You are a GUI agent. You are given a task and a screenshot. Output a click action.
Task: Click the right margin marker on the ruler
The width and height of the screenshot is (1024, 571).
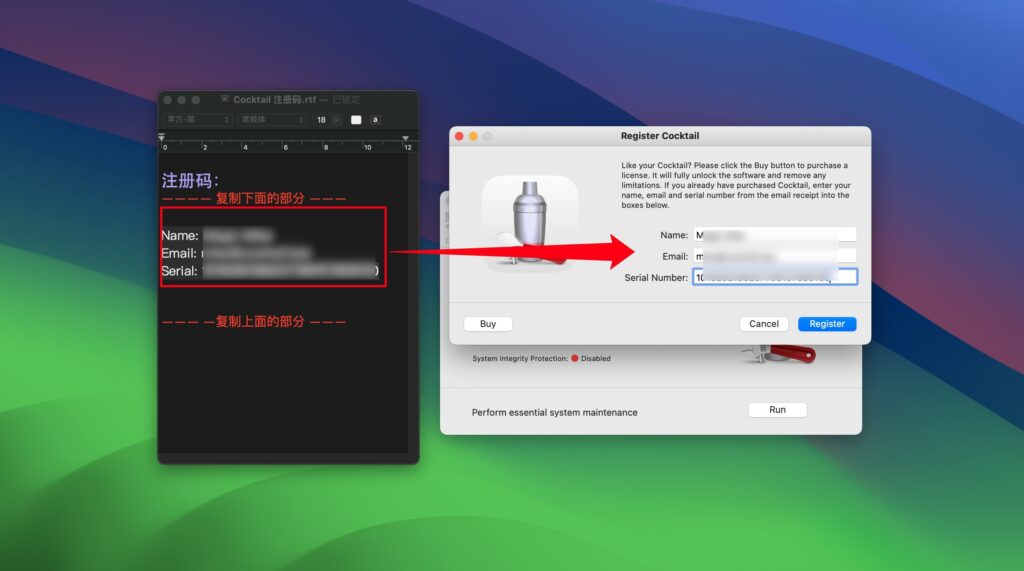pyautogui.click(x=406, y=139)
